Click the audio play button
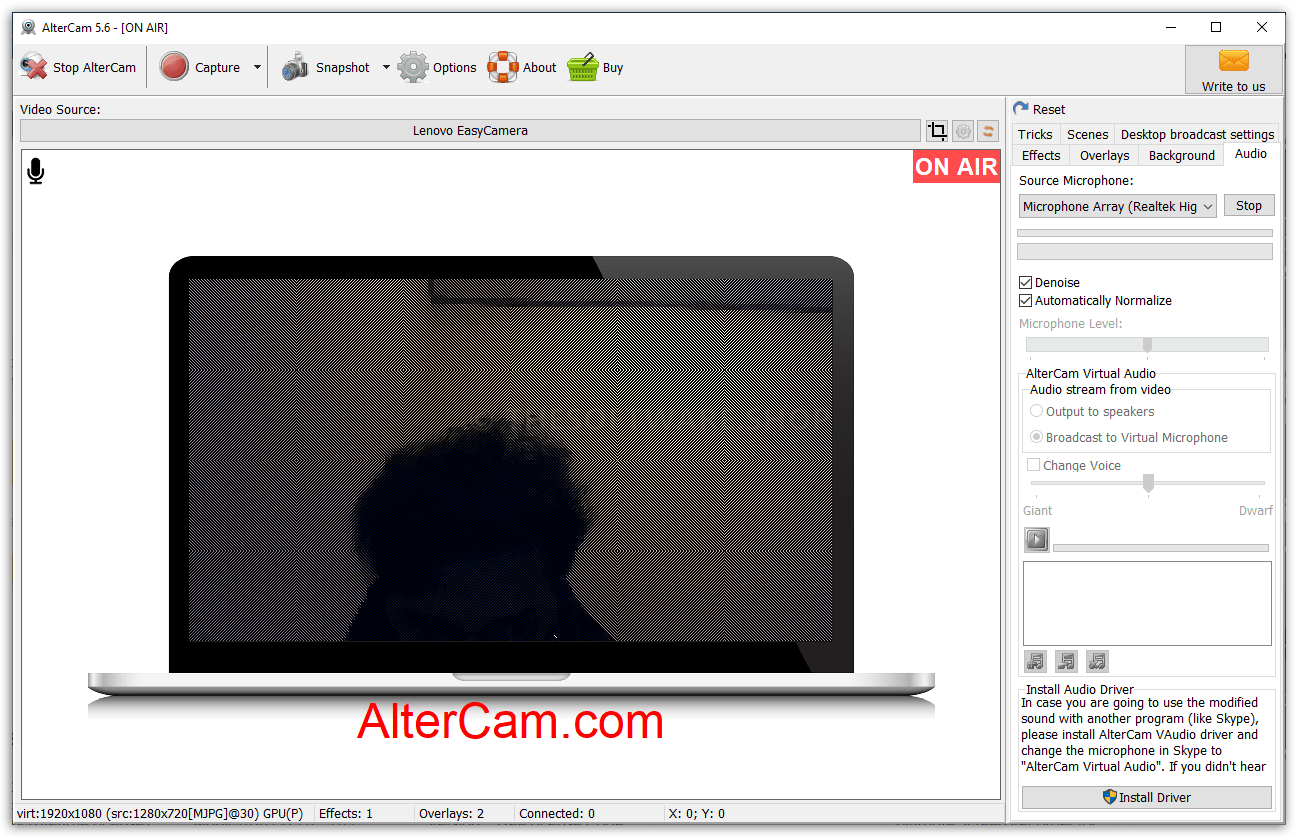 click(x=1036, y=540)
